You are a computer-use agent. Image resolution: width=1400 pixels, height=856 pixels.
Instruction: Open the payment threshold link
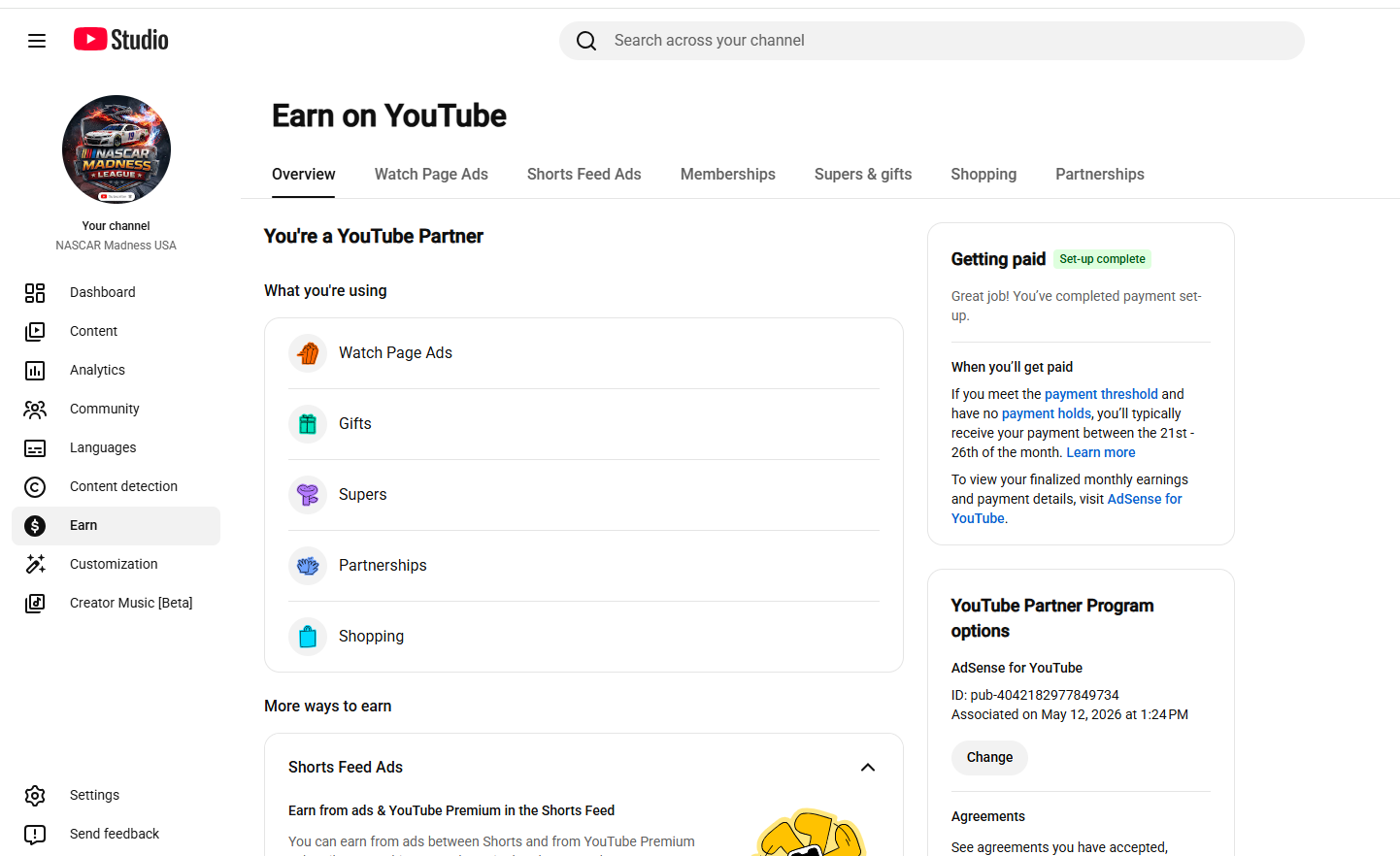pos(1101,394)
